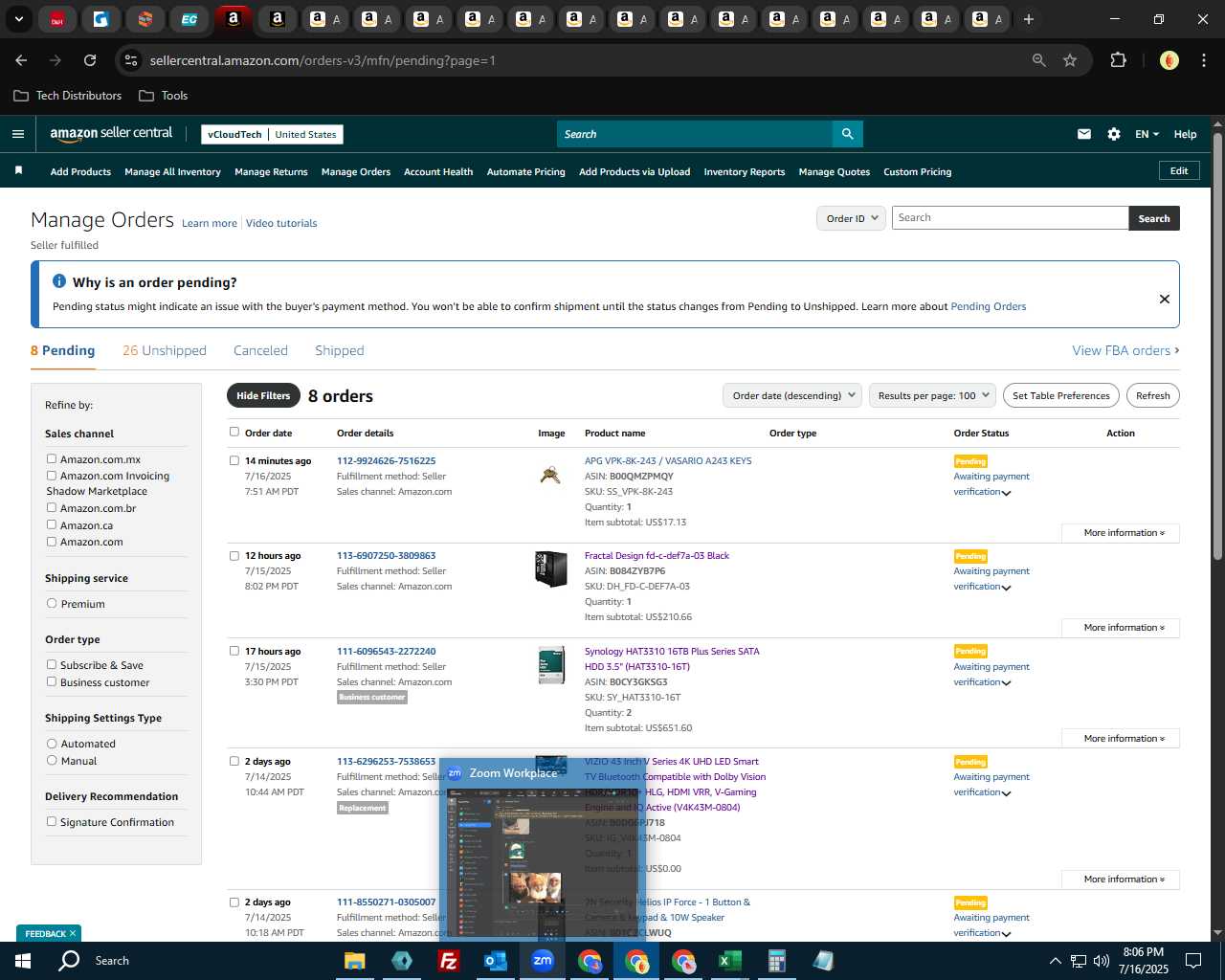
Task: Open FileZilla from the taskbar
Action: coord(448,961)
